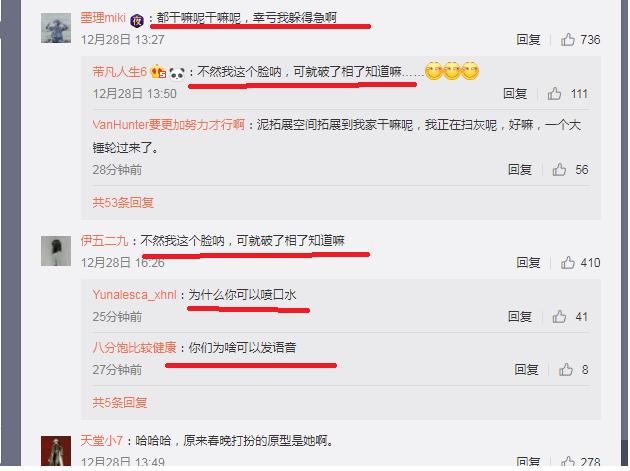
Task: Open 天堂小7's avatar thumbnail
Action: [x=56, y=451]
